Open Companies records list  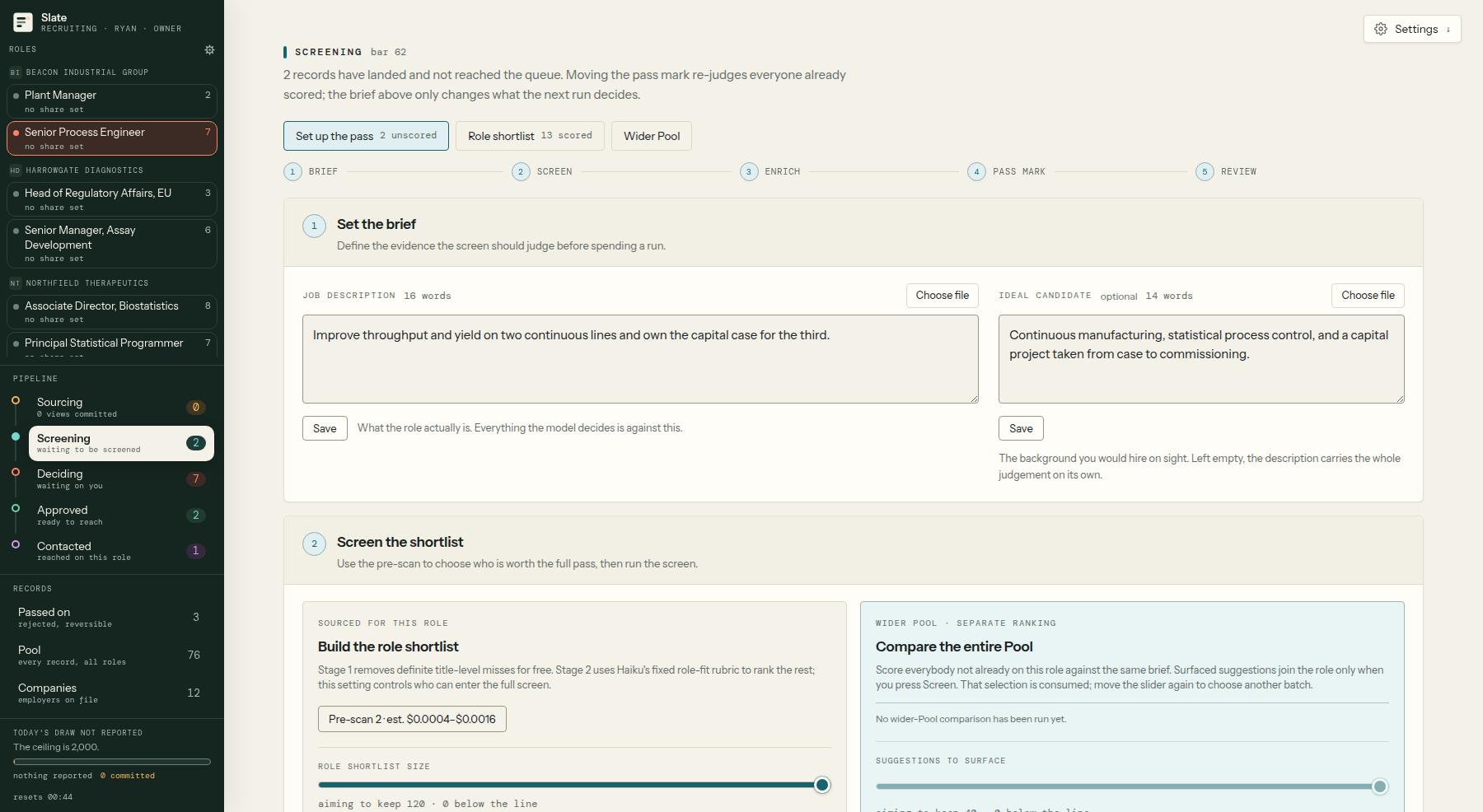112,693
